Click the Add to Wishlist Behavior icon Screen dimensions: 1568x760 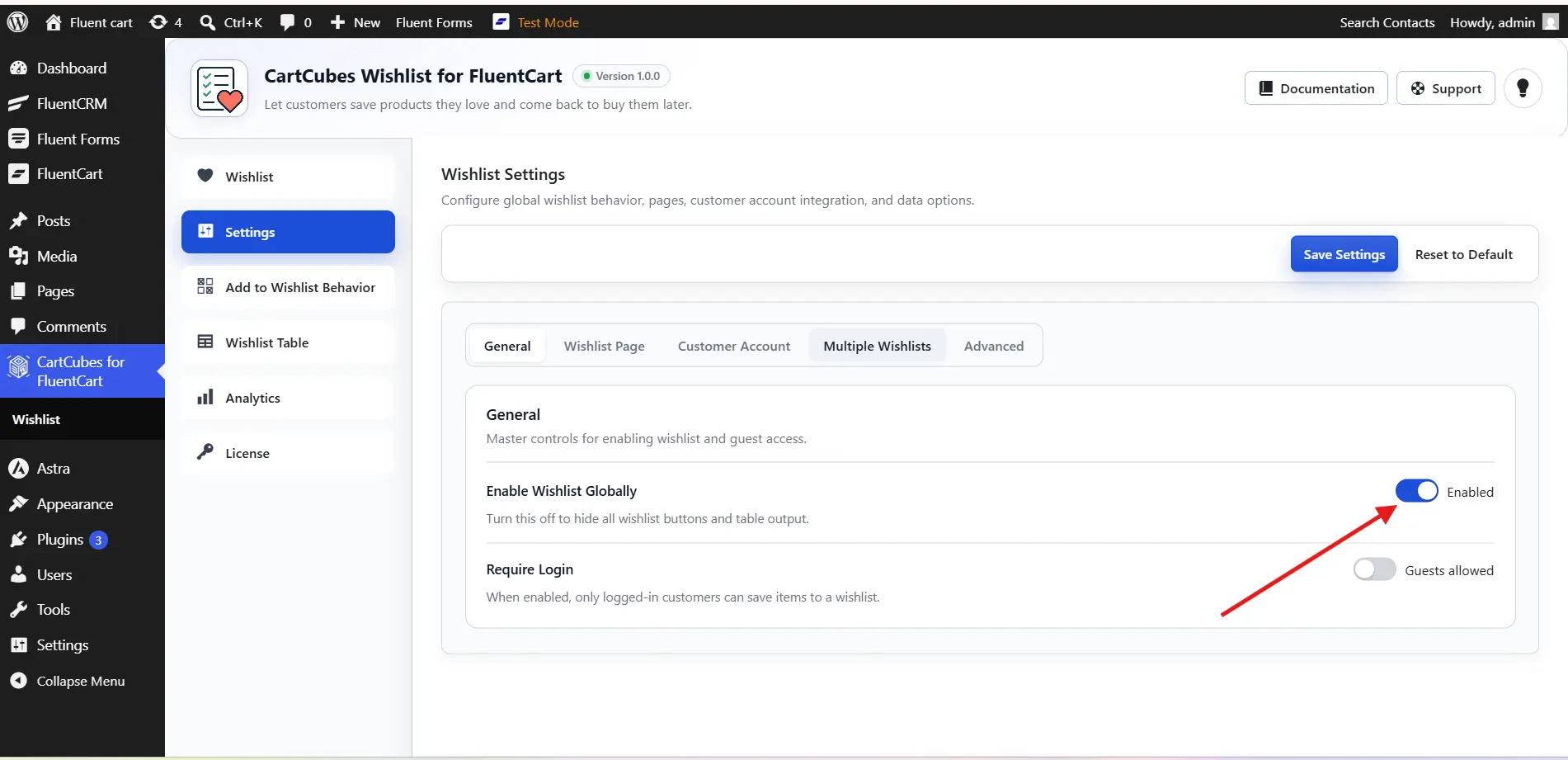pos(205,286)
